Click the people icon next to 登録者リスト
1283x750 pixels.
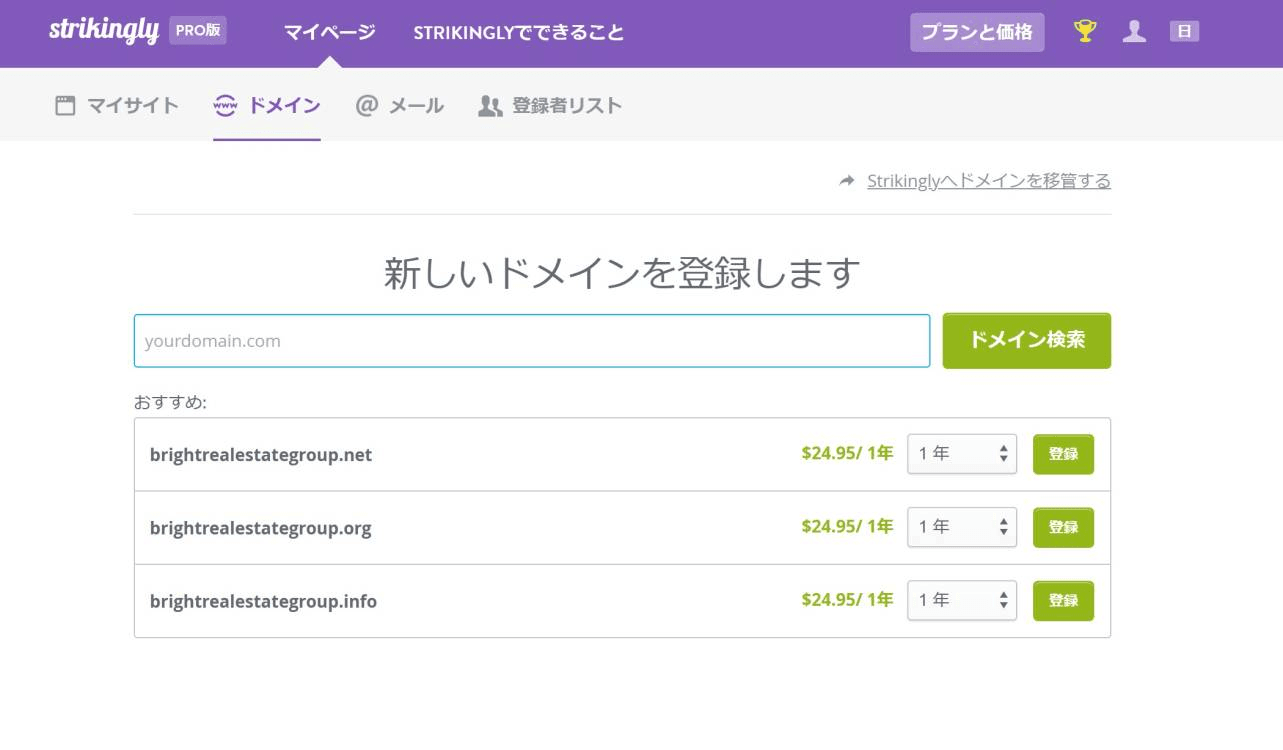pos(490,104)
